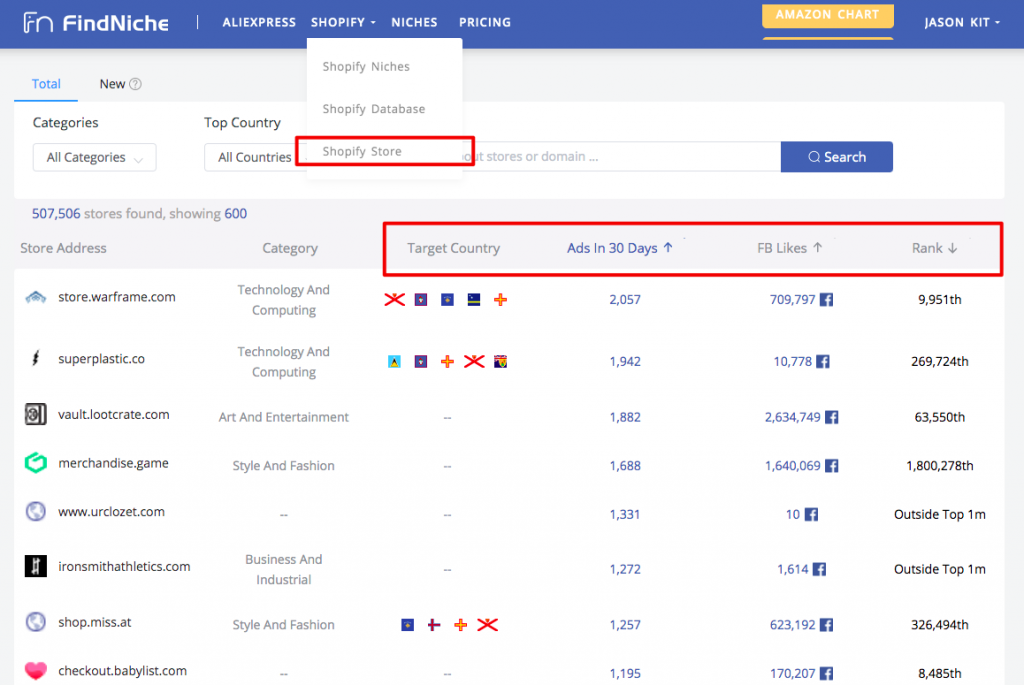Click the 9,951th rank value
1024x685 pixels.
(x=940, y=300)
